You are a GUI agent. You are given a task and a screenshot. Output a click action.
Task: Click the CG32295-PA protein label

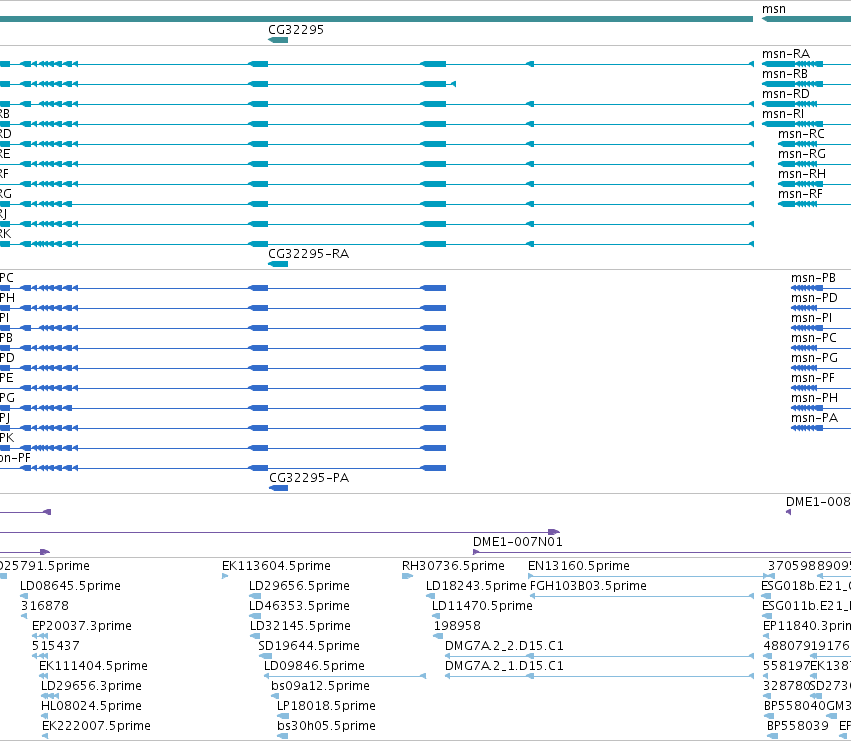309,478
